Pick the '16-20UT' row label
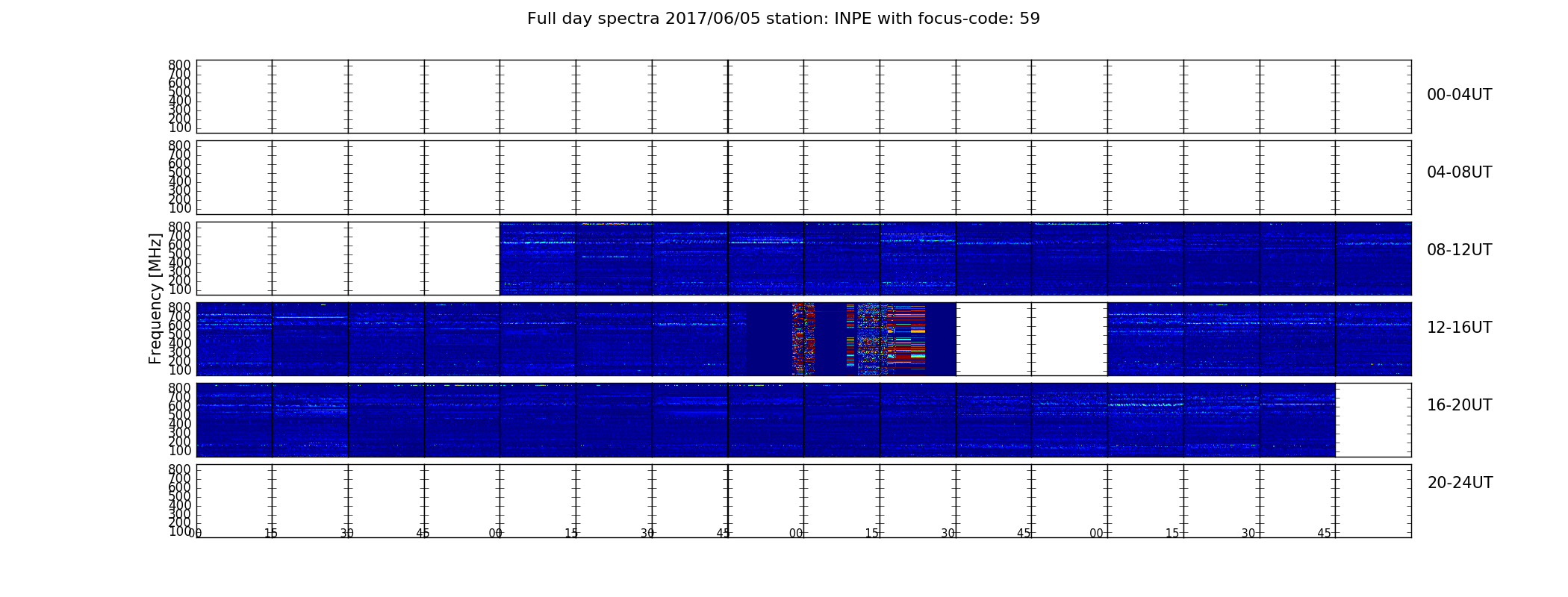This screenshot has width=1568, height=597. [1460, 405]
